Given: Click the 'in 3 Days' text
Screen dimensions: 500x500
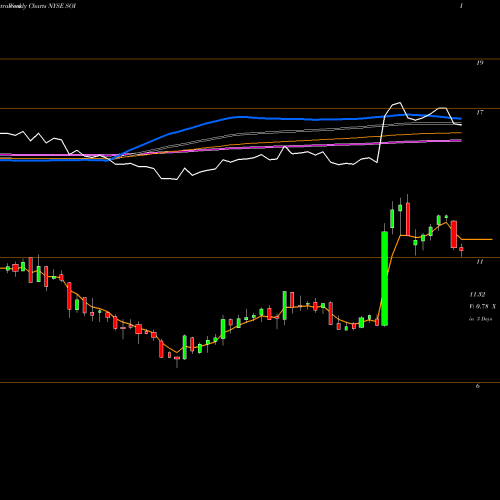Looking at the screenshot, I should click(481, 319).
